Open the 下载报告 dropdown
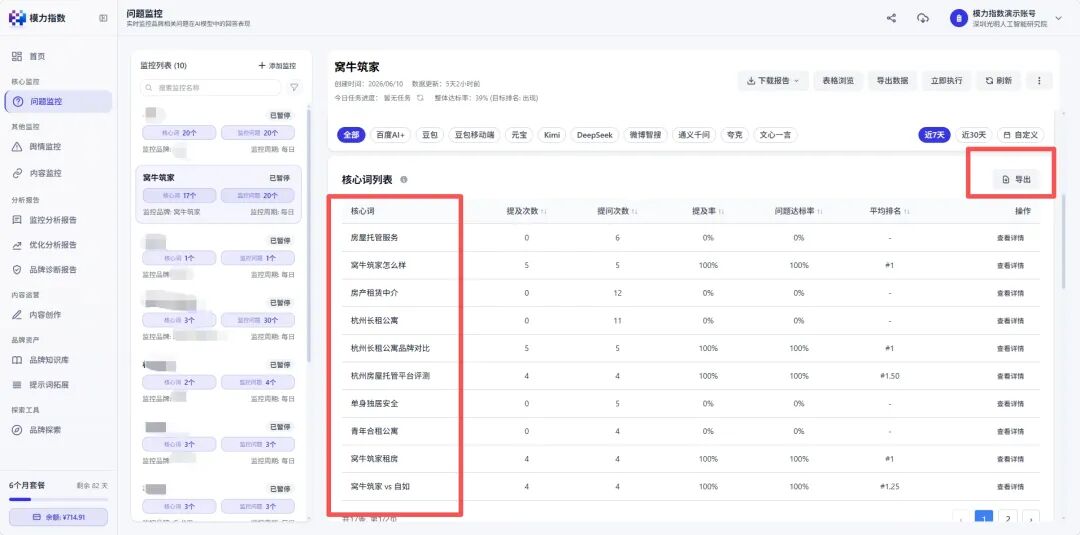 click(773, 81)
